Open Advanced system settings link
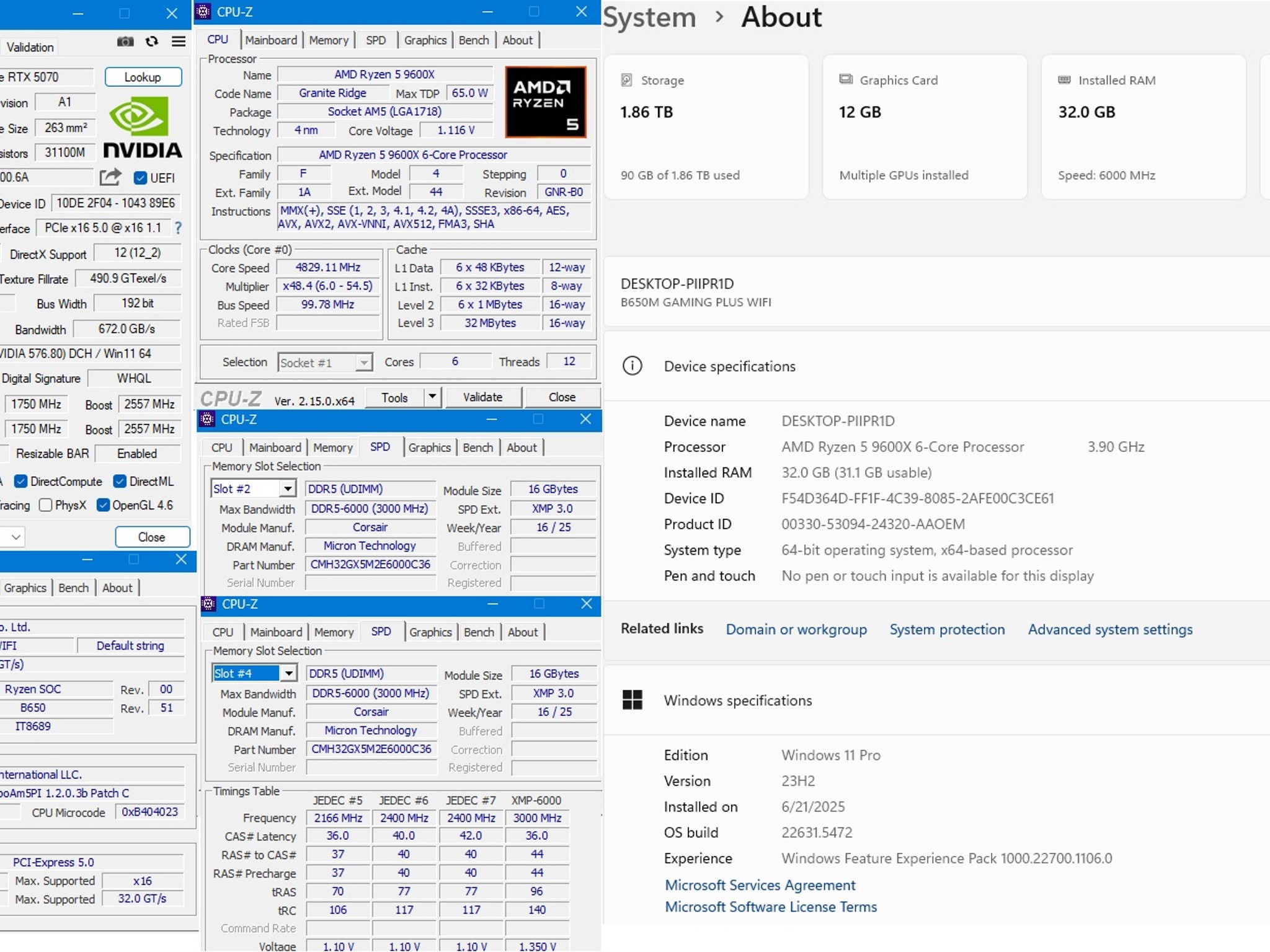 [x=1110, y=629]
